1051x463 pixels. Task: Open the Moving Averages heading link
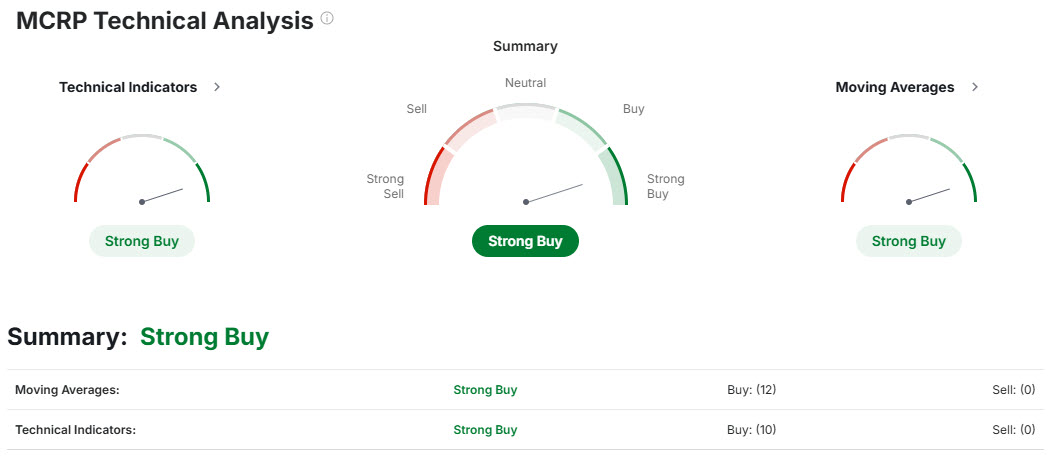coord(894,87)
